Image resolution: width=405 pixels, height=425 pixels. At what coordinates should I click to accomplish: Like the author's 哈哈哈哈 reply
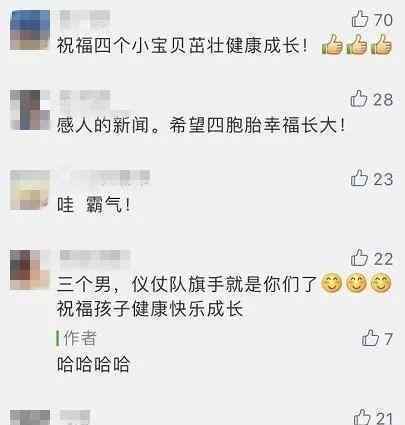[370, 338]
